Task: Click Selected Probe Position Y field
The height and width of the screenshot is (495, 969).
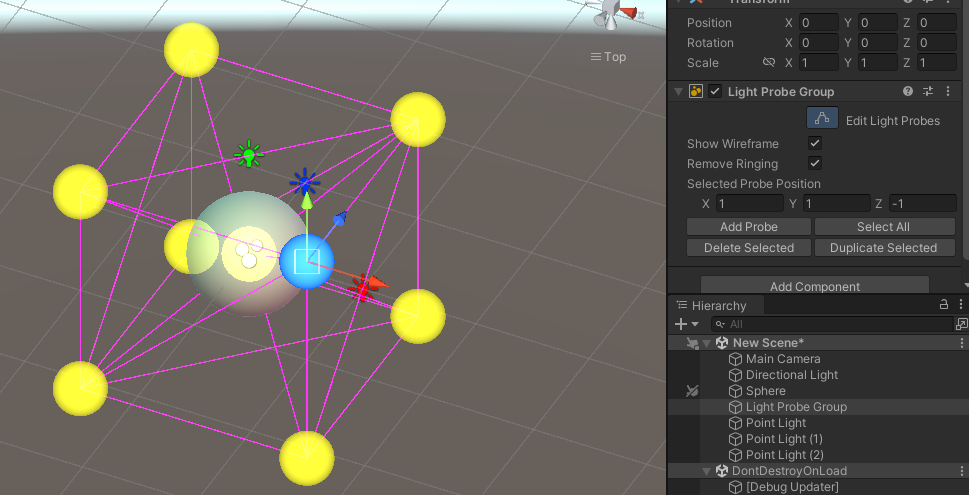Action: coord(836,203)
